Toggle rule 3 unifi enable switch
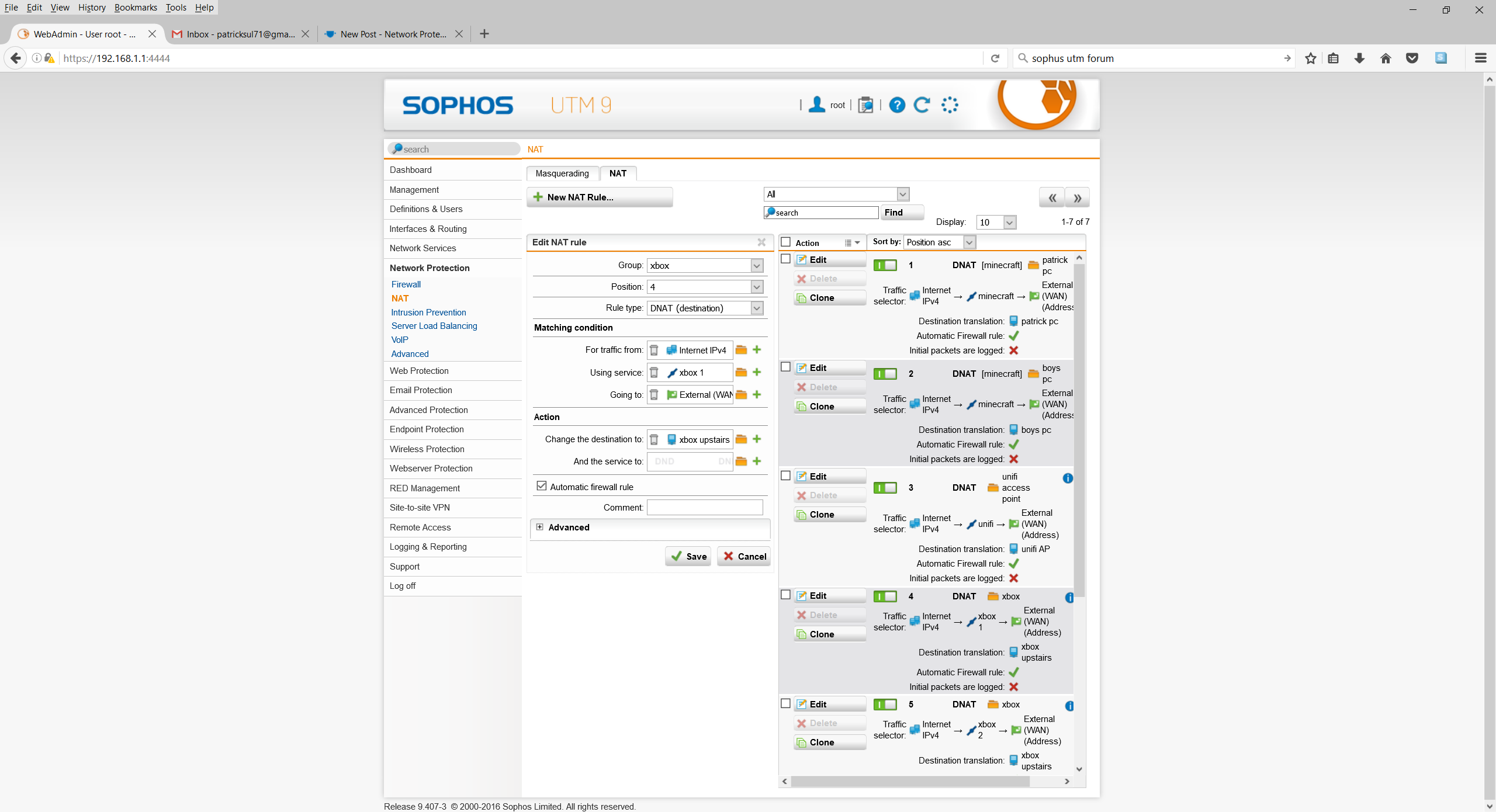This screenshot has width=1496, height=812. click(x=885, y=488)
